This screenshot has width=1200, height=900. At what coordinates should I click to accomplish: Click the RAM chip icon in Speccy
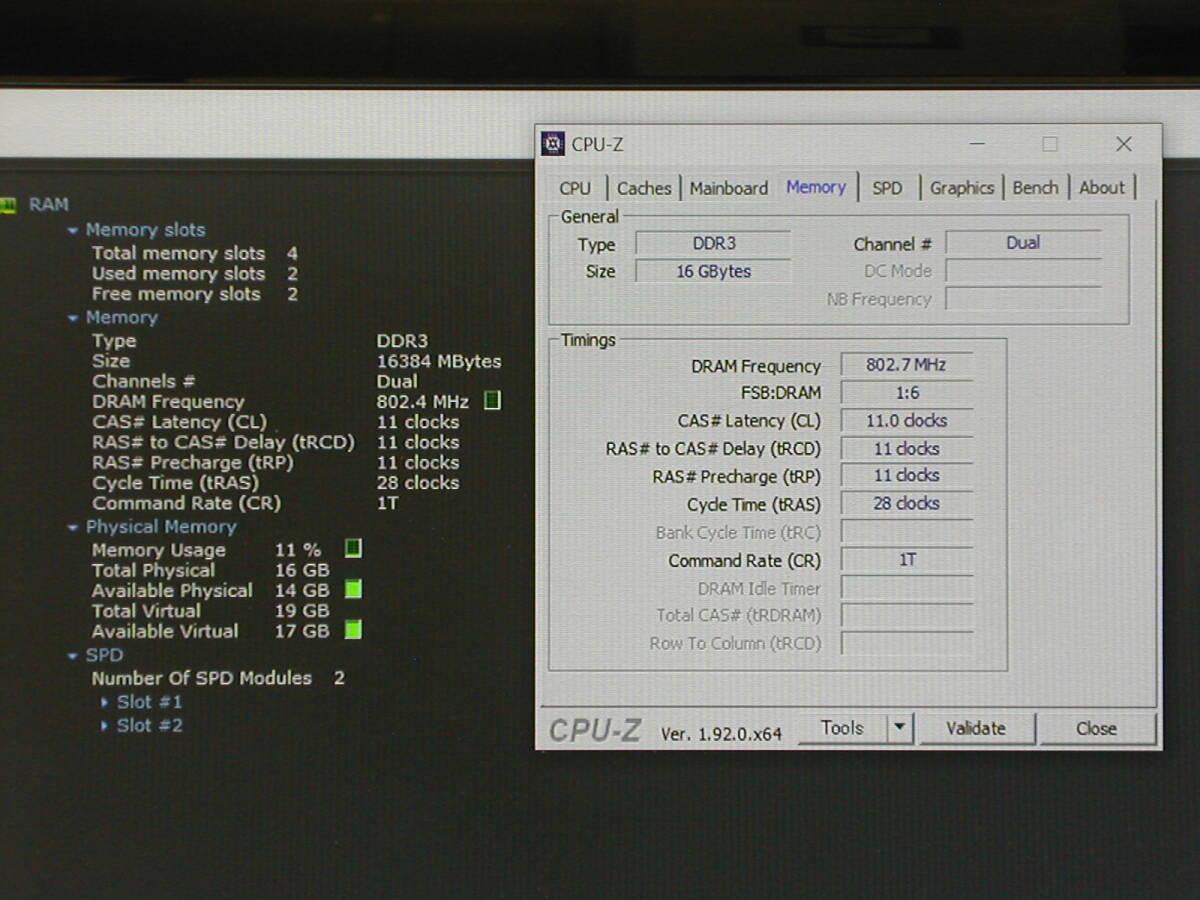pos(8,205)
